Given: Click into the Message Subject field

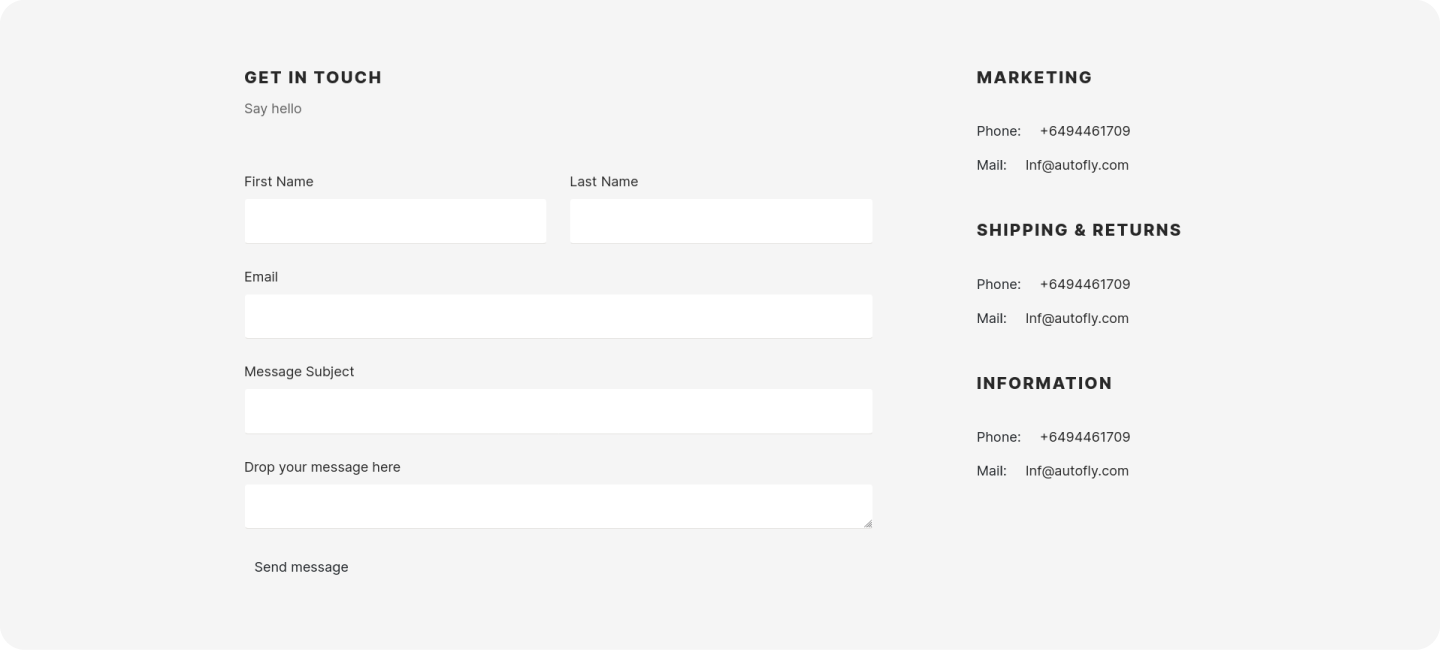Looking at the screenshot, I should pyautogui.click(x=558, y=411).
